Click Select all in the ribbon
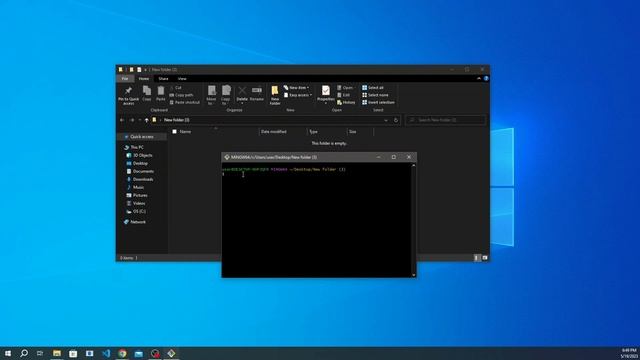Screen dimensions: 640x360 point(373,88)
